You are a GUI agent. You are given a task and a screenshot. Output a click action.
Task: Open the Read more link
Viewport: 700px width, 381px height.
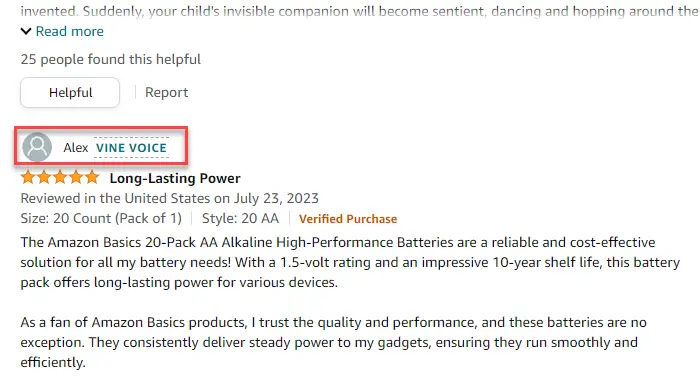coord(70,31)
